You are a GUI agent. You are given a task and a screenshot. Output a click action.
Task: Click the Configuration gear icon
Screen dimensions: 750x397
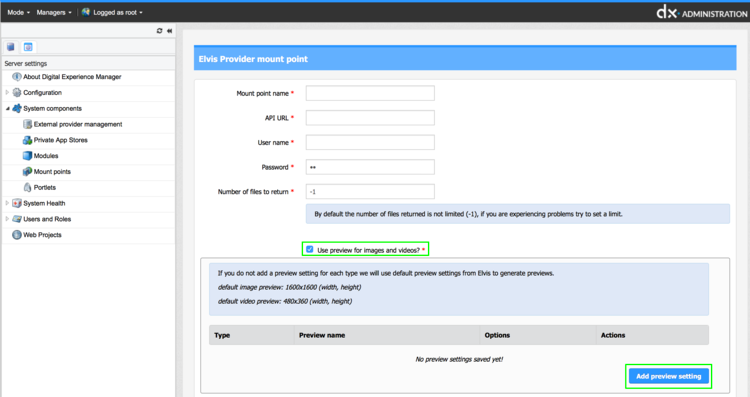[x=17, y=92]
